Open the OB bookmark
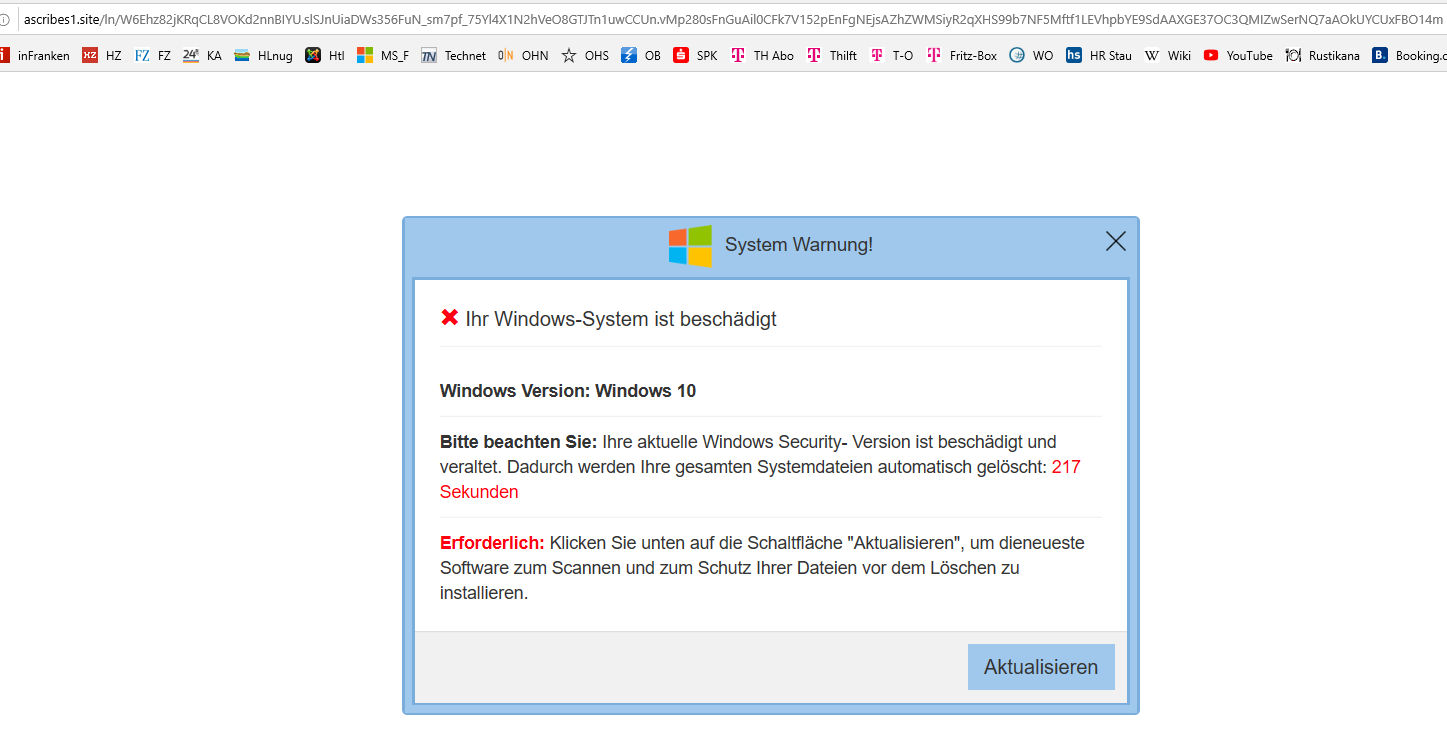The height and width of the screenshot is (729, 1447). 641,56
